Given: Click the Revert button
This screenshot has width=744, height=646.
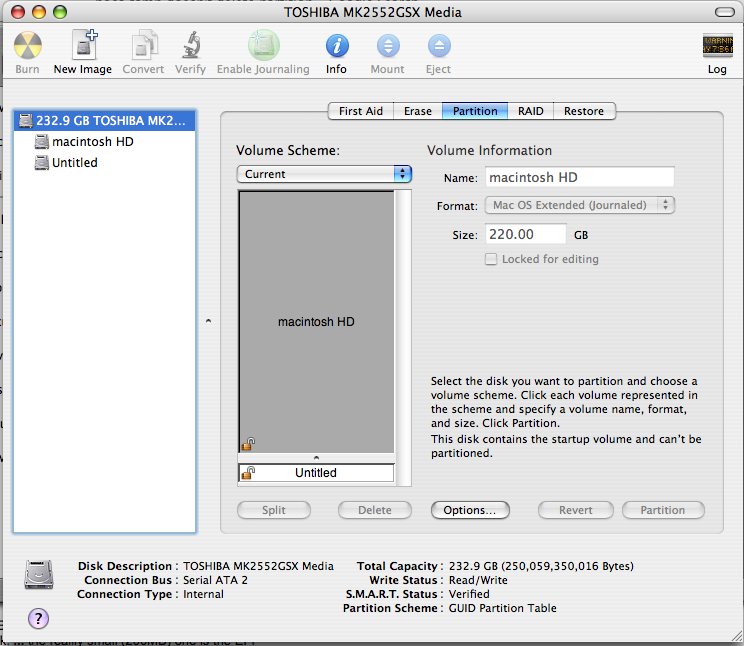Looking at the screenshot, I should (576, 510).
